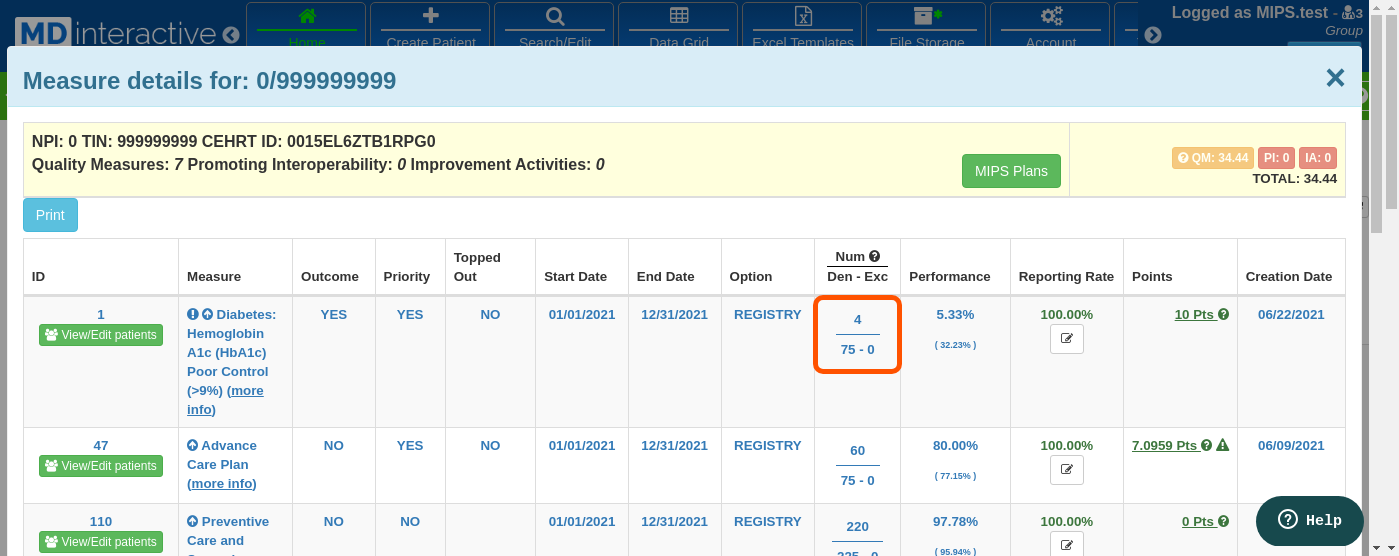Click the 10 Pts points link
1399x556 pixels.
[1193, 315]
